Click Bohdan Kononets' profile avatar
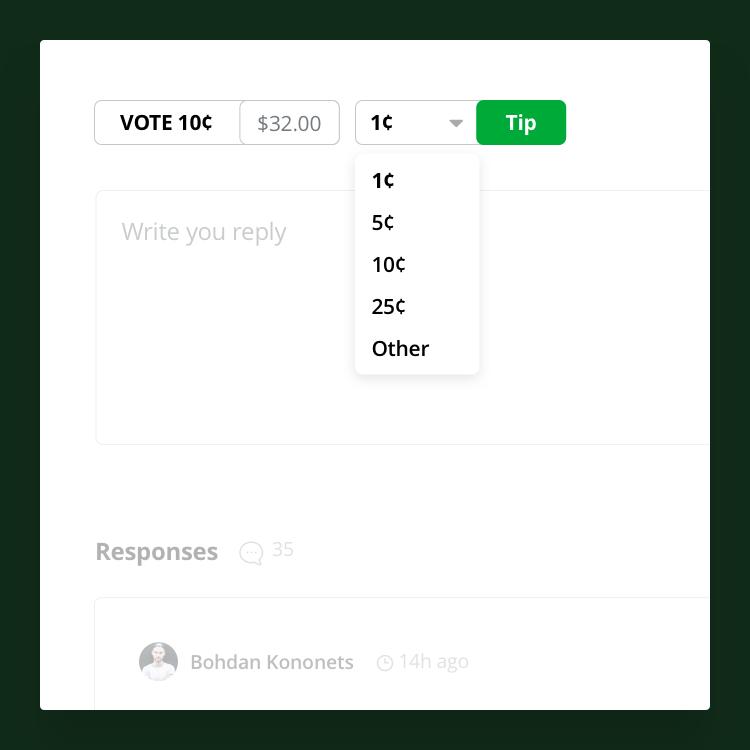This screenshot has height=750, width=750. point(158,662)
